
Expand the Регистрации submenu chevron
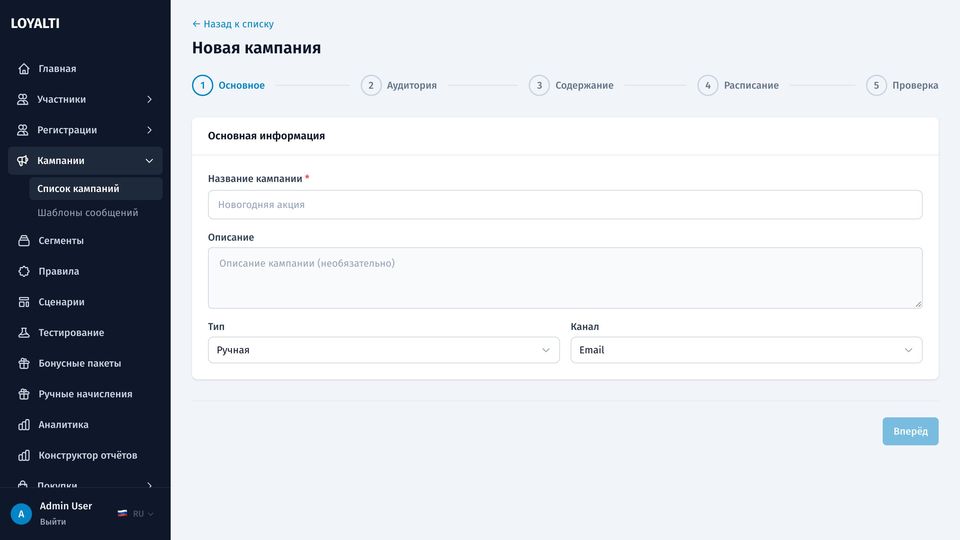[x=149, y=130]
